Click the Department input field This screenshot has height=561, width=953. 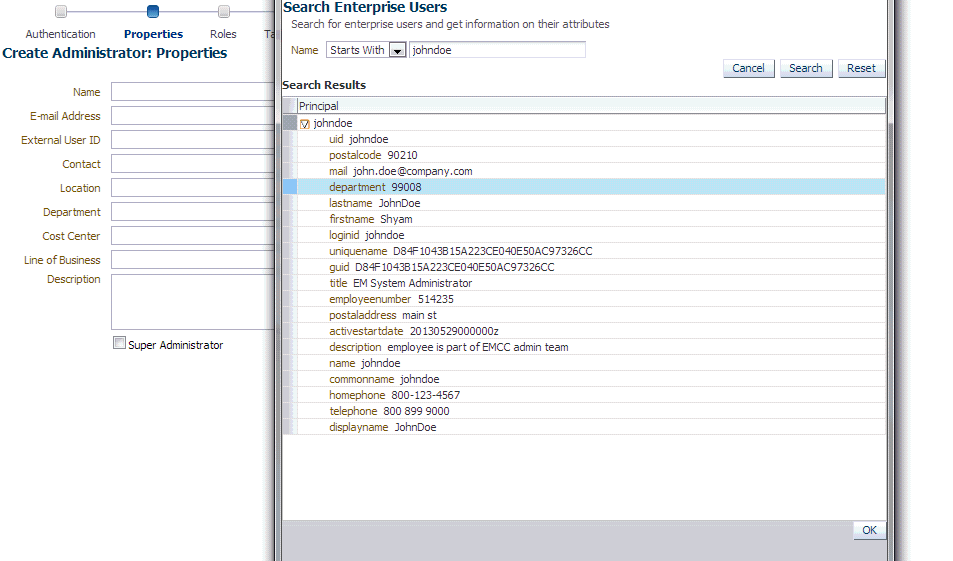[x=193, y=212]
